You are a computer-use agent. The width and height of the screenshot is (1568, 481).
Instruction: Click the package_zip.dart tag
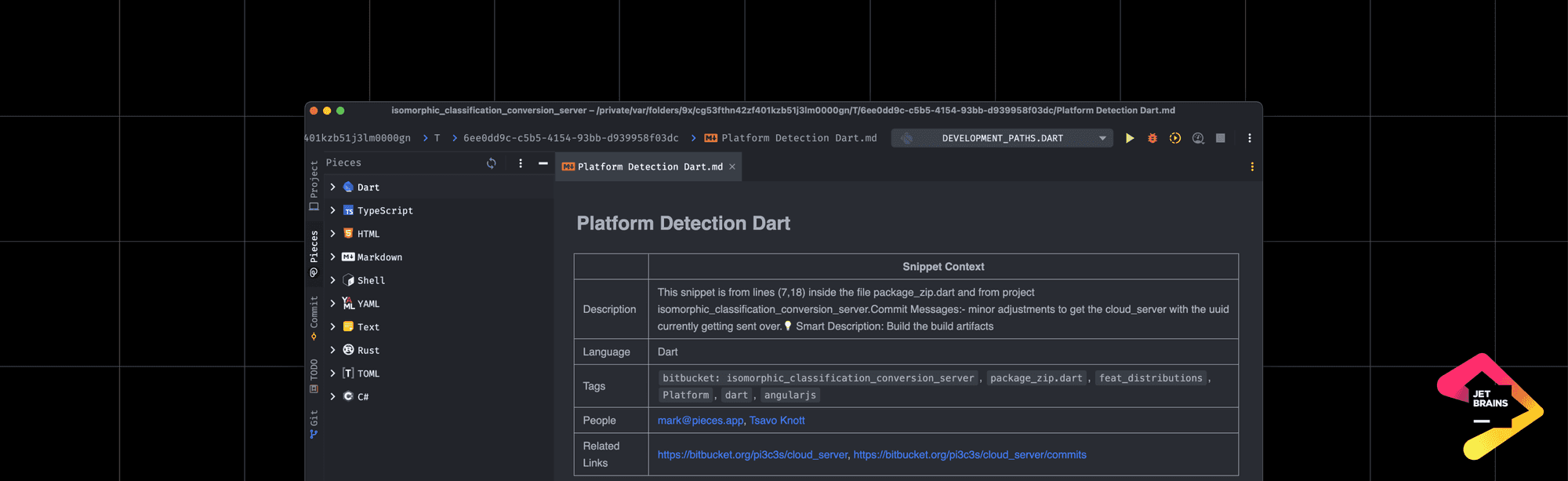(x=1036, y=378)
